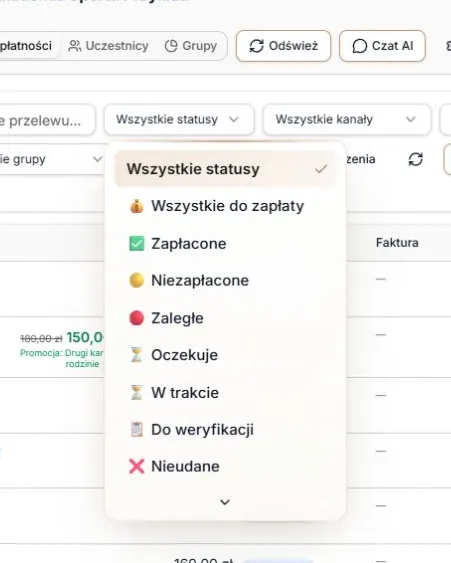Click the circular reset filters icon
Screen dimensions: 451x563
pos(415,159)
